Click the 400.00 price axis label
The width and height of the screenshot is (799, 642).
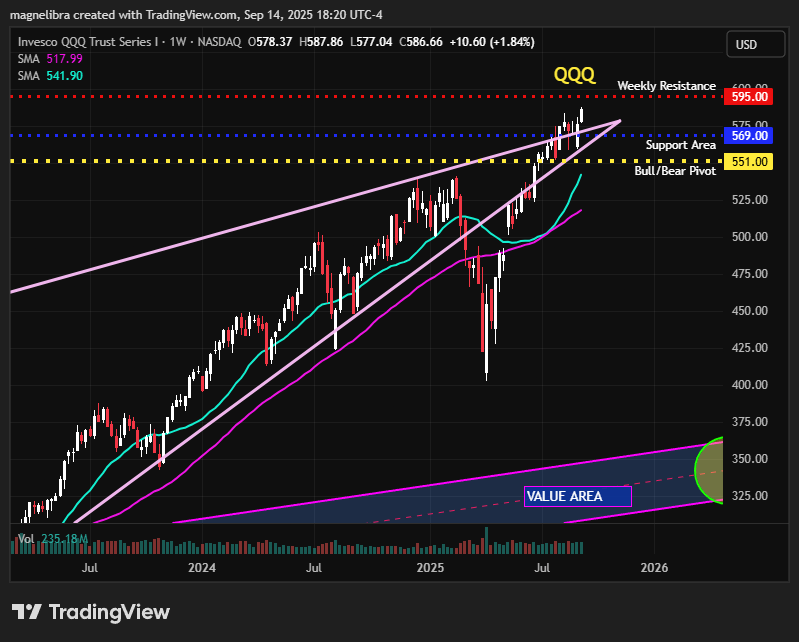750,385
